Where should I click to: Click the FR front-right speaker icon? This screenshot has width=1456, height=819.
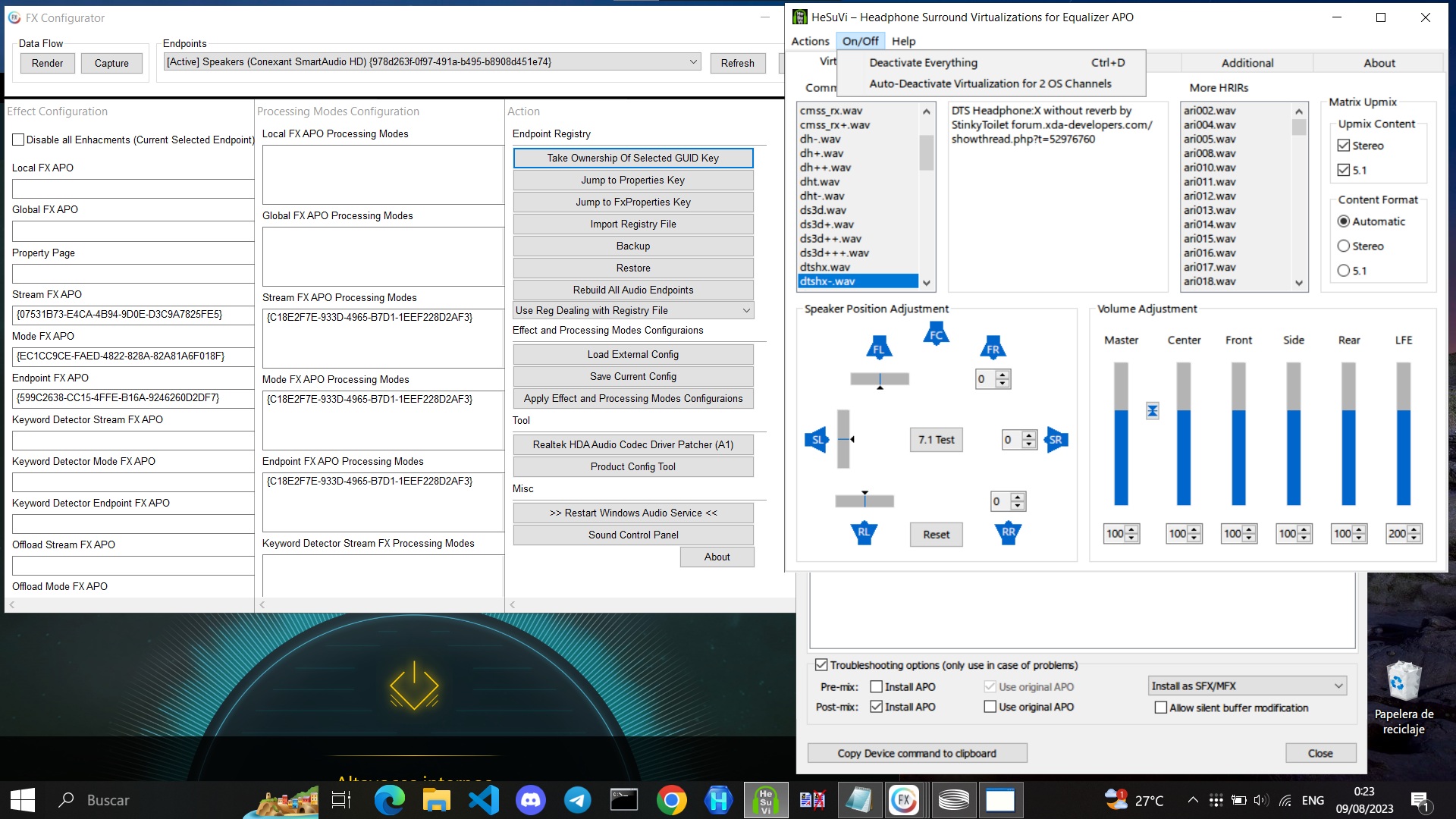993,348
